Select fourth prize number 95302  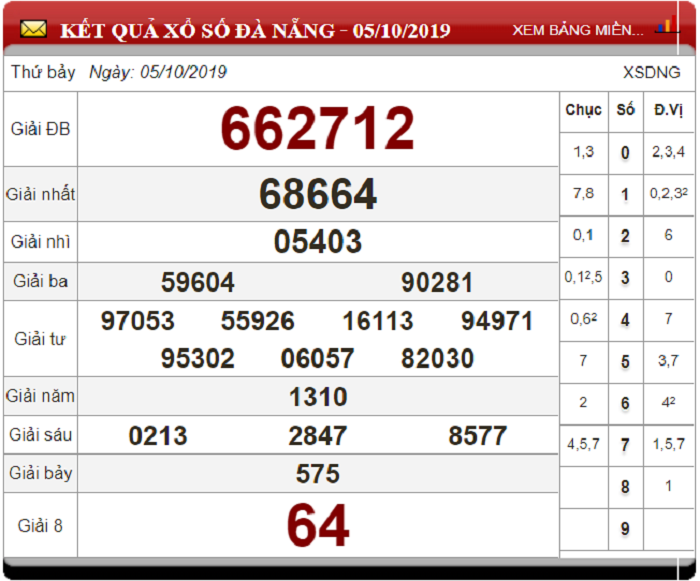[198, 359]
